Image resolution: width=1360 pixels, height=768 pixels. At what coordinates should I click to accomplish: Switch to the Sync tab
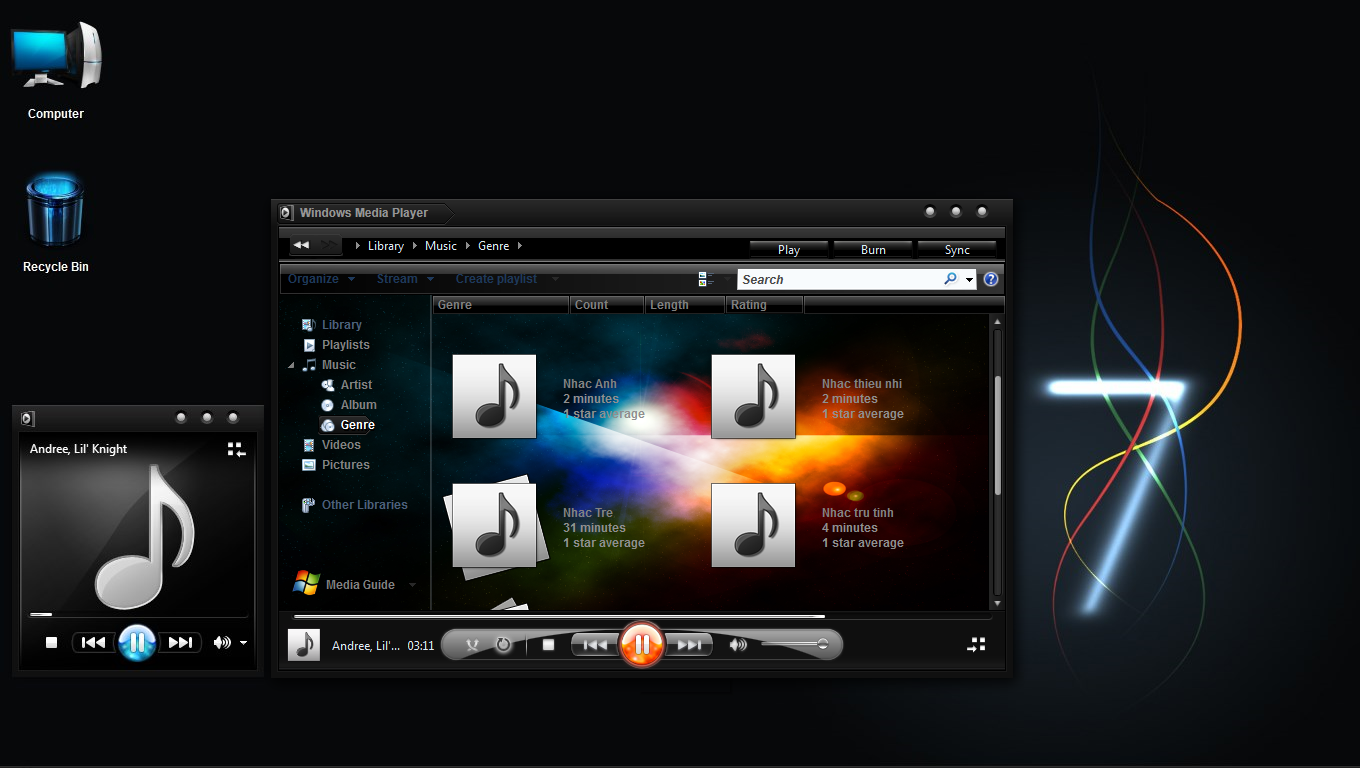click(957, 249)
